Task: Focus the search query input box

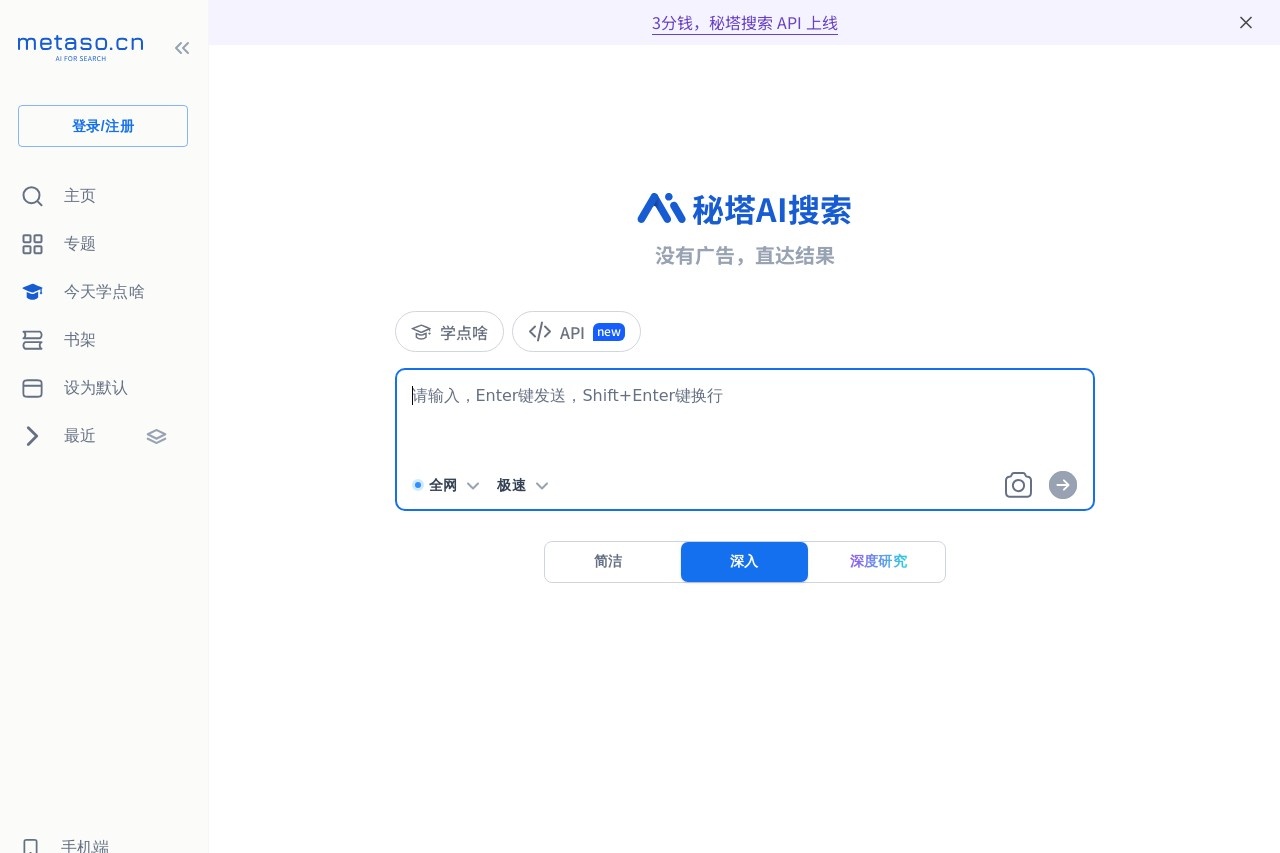Action: coord(745,420)
